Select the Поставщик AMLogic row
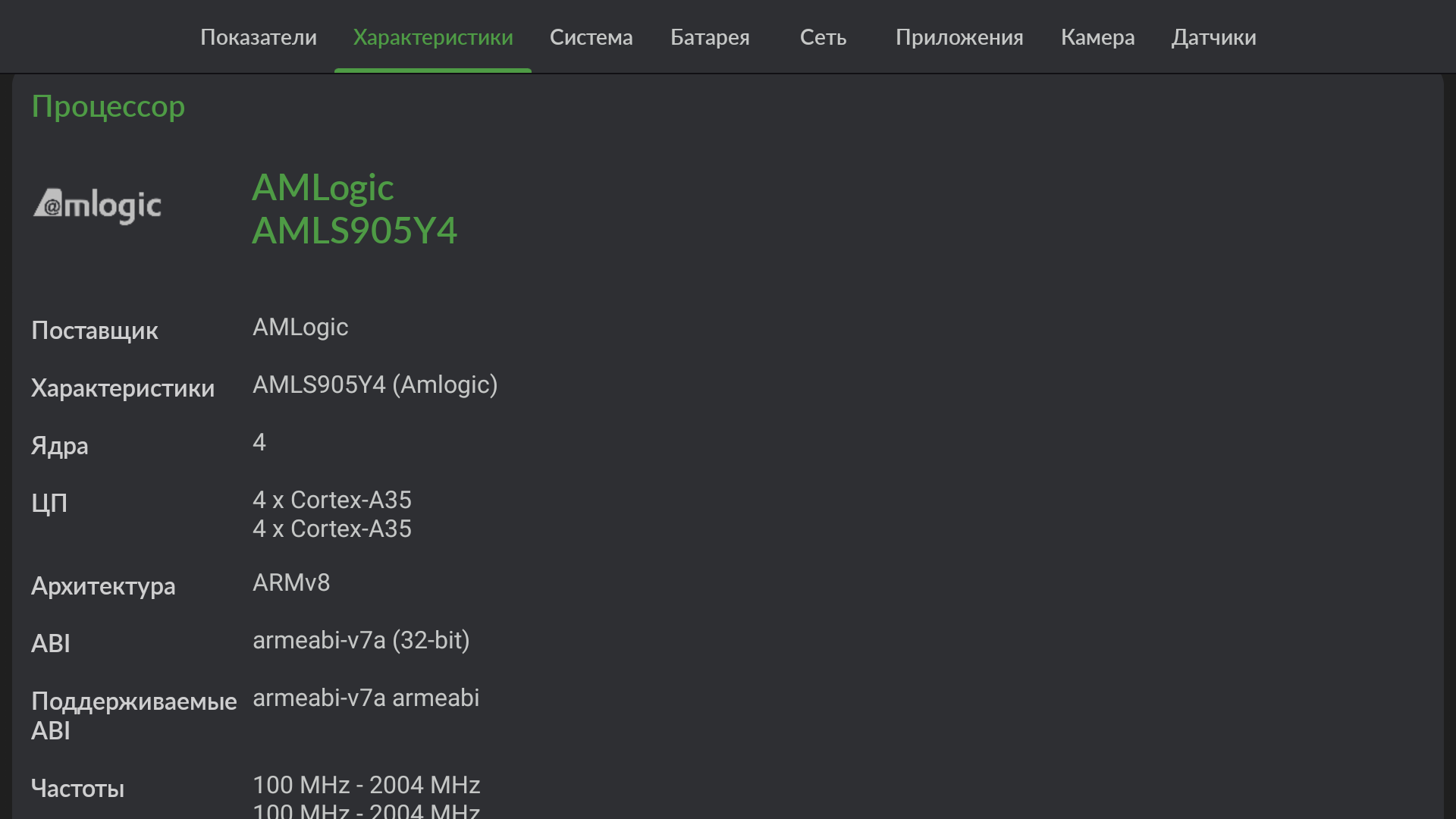Image resolution: width=1456 pixels, height=819 pixels. click(300, 328)
